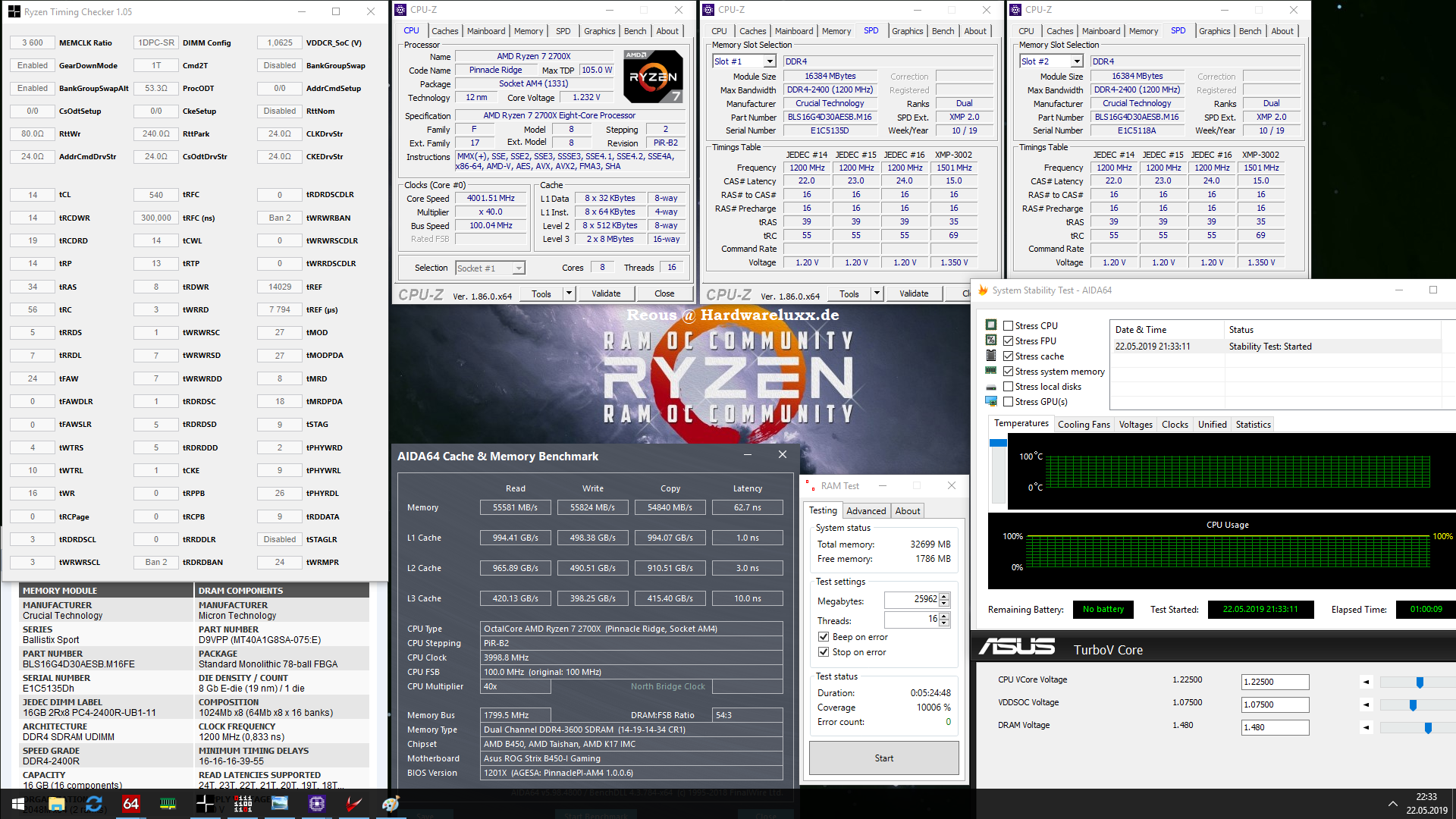Switch to the Voltages tab in AIDA64
Viewport: 1456px width, 819px height.
[x=1135, y=425]
